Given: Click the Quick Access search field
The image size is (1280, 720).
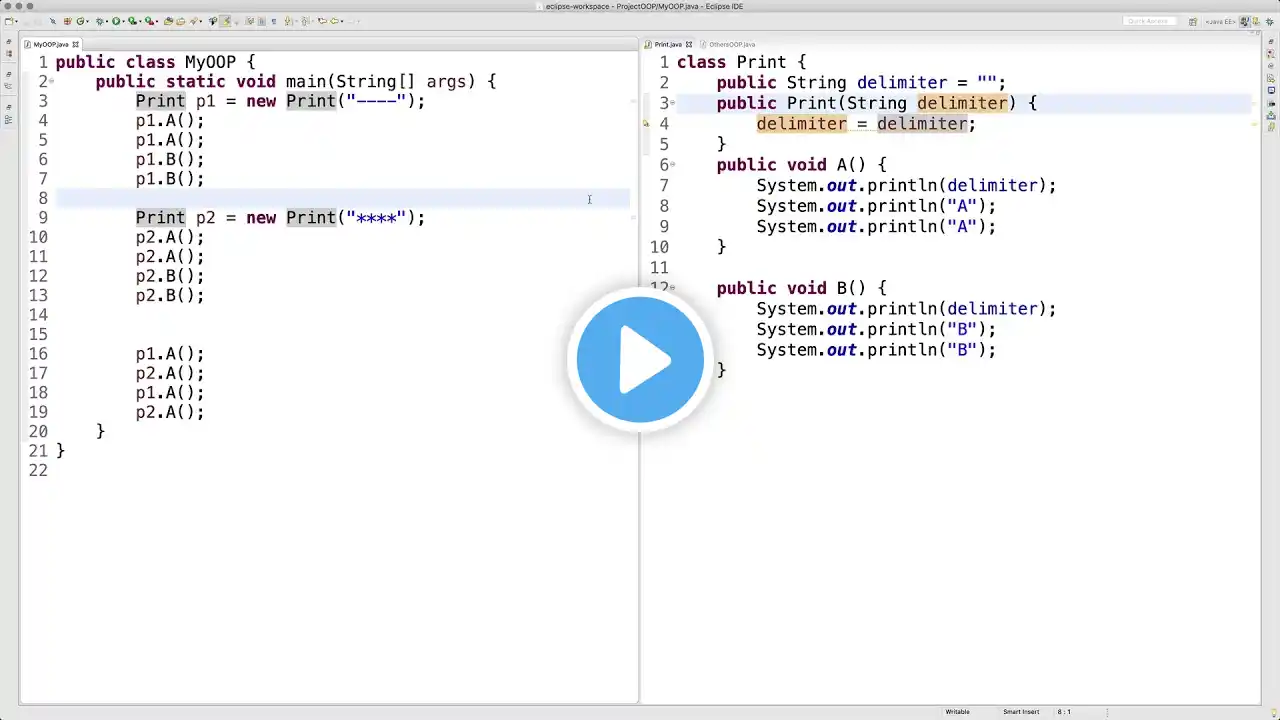Looking at the screenshot, I should click(1150, 21).
